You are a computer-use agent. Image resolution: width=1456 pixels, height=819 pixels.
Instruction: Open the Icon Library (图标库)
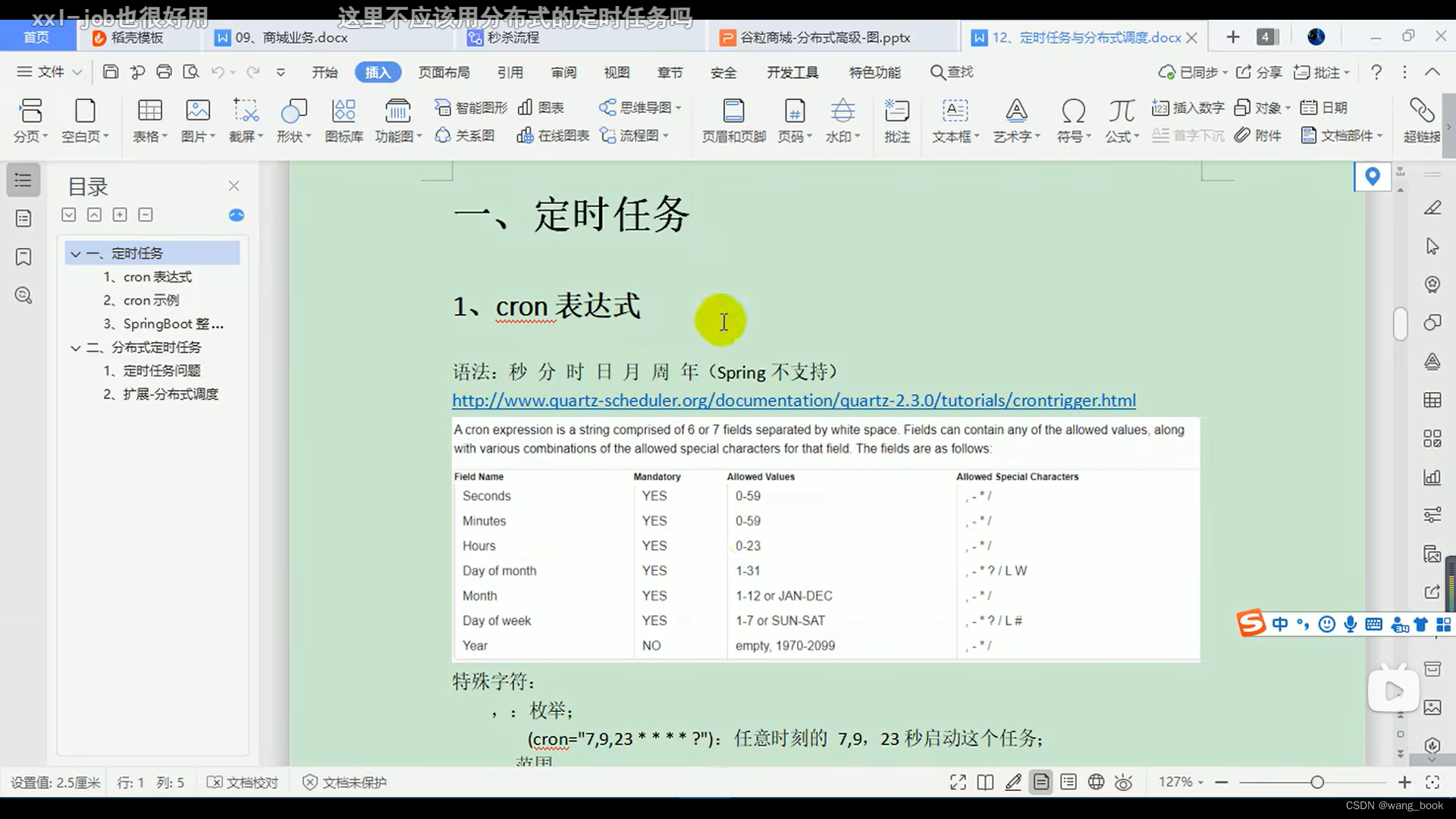tap(344, 121)
